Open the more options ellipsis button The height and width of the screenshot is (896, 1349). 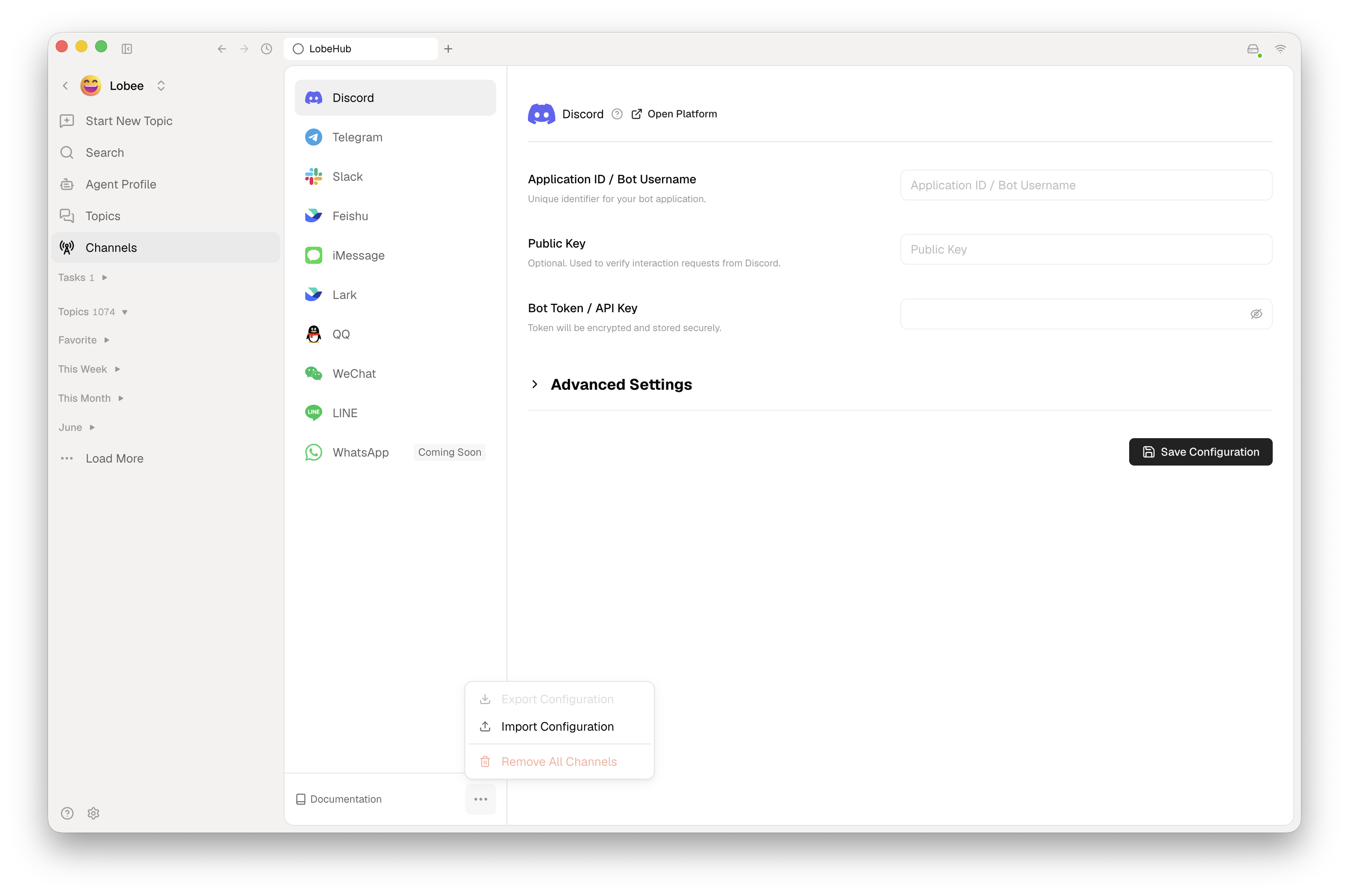(x=481, y=799)
